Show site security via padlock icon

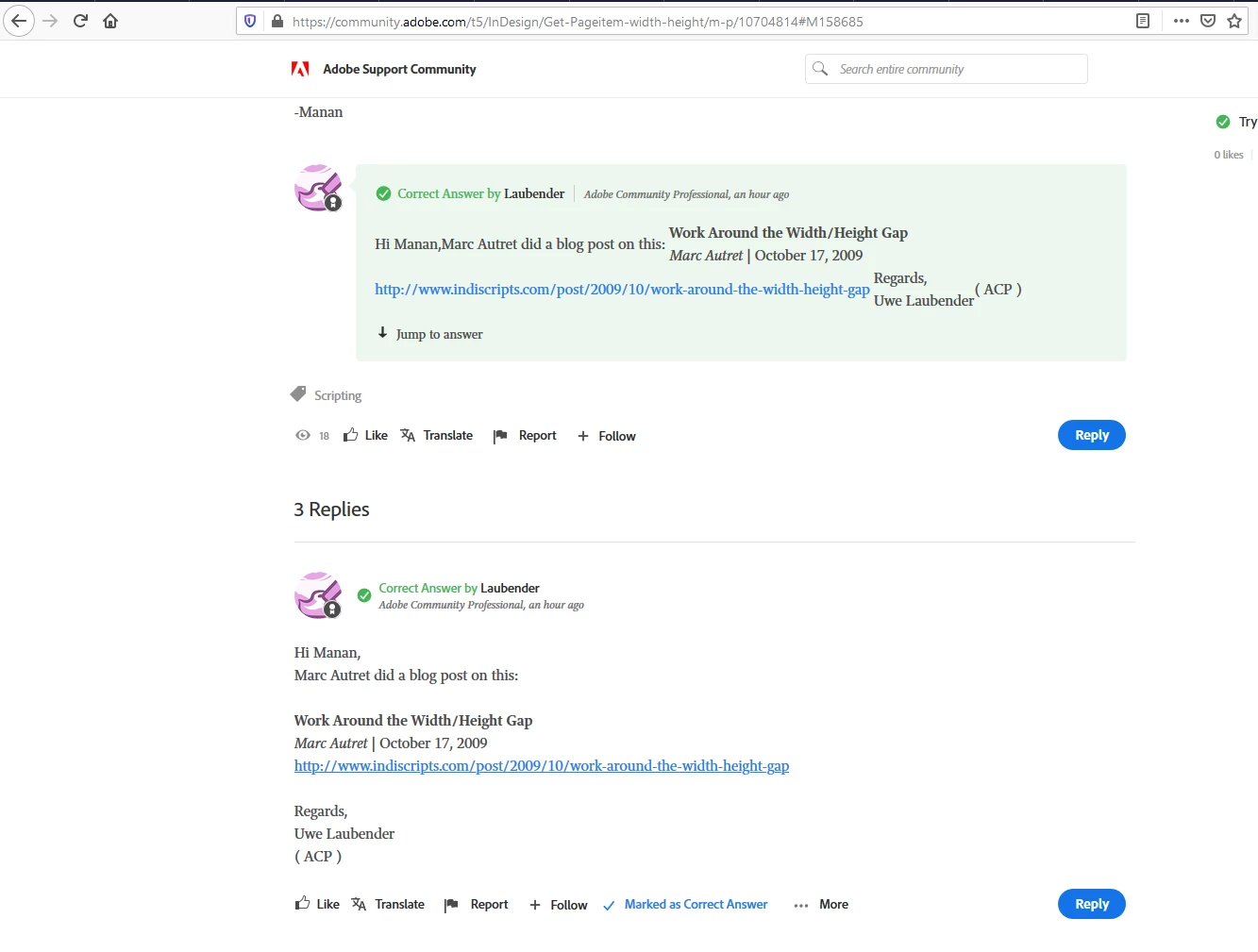277,21
